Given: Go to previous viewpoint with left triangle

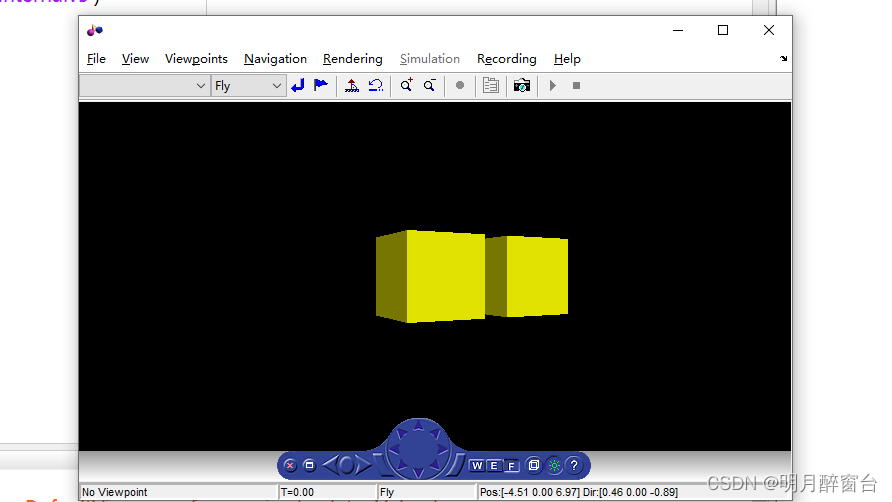Looking at the screenshot, I should pos(330,465).
